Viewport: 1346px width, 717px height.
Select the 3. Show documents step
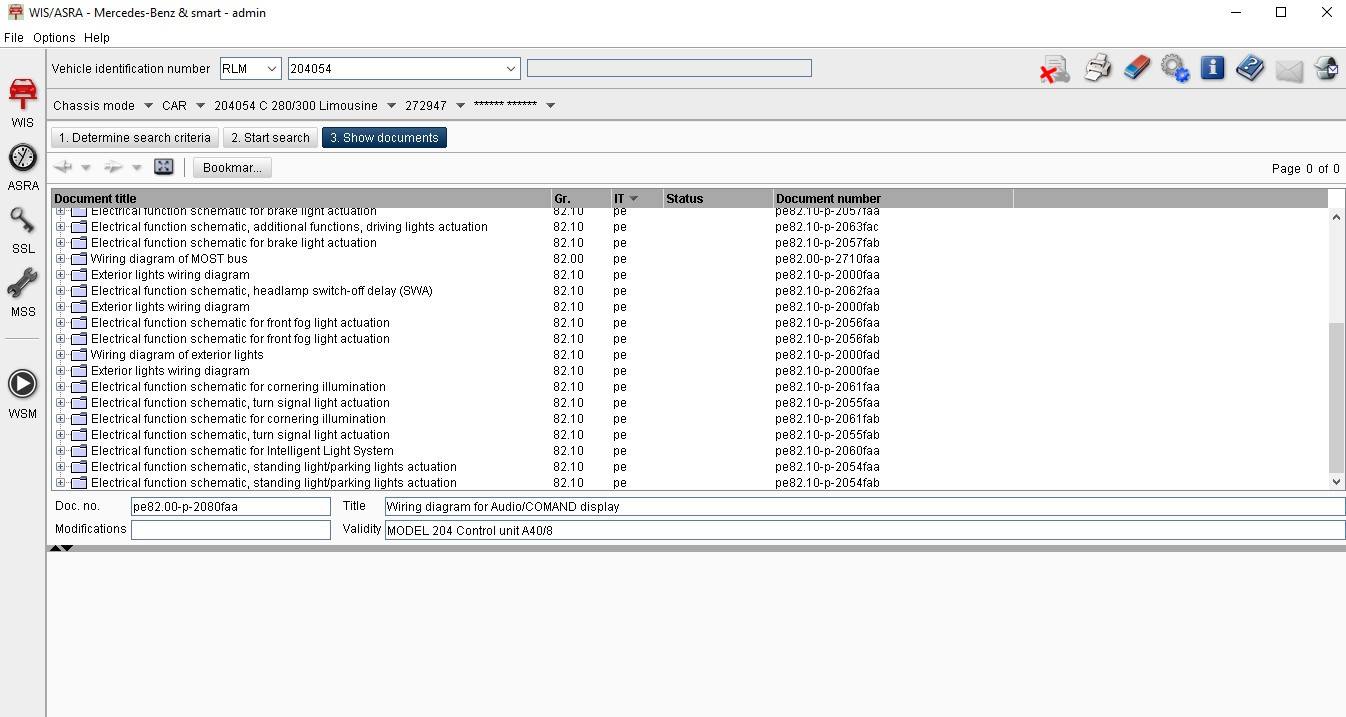384,138
